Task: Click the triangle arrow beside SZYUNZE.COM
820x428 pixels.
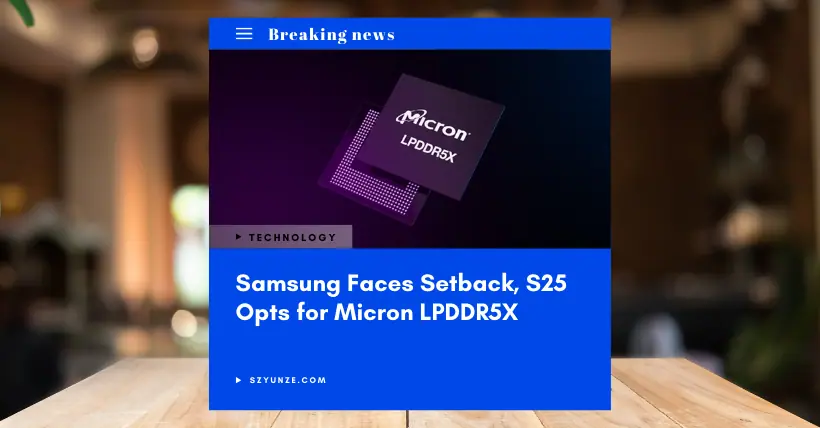Action: click(x=238, y=380)
